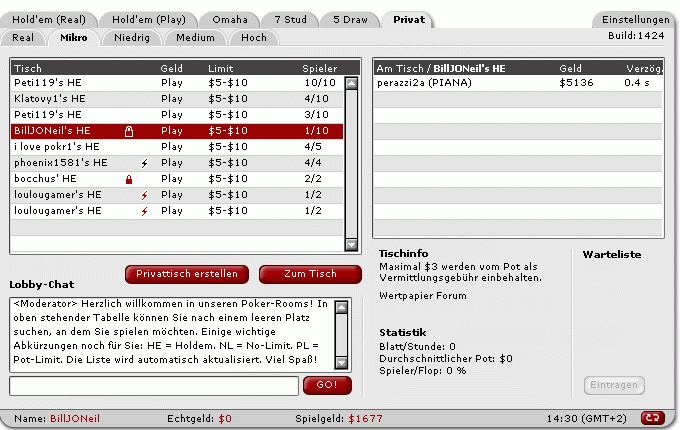Click the refresh icon in the status bar
The height and width of the screenshot is (430, 680).
point(653,418)
